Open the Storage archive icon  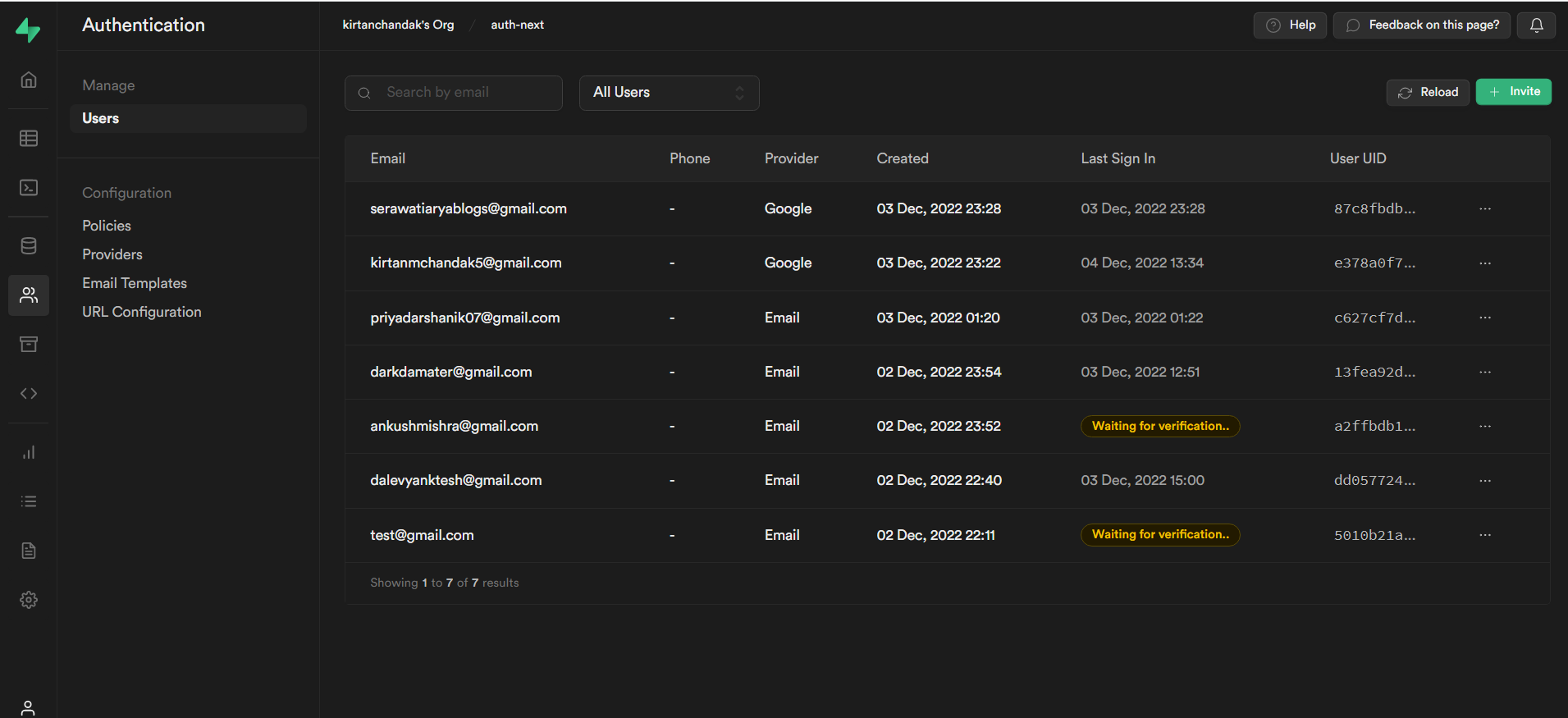(29, 344)
